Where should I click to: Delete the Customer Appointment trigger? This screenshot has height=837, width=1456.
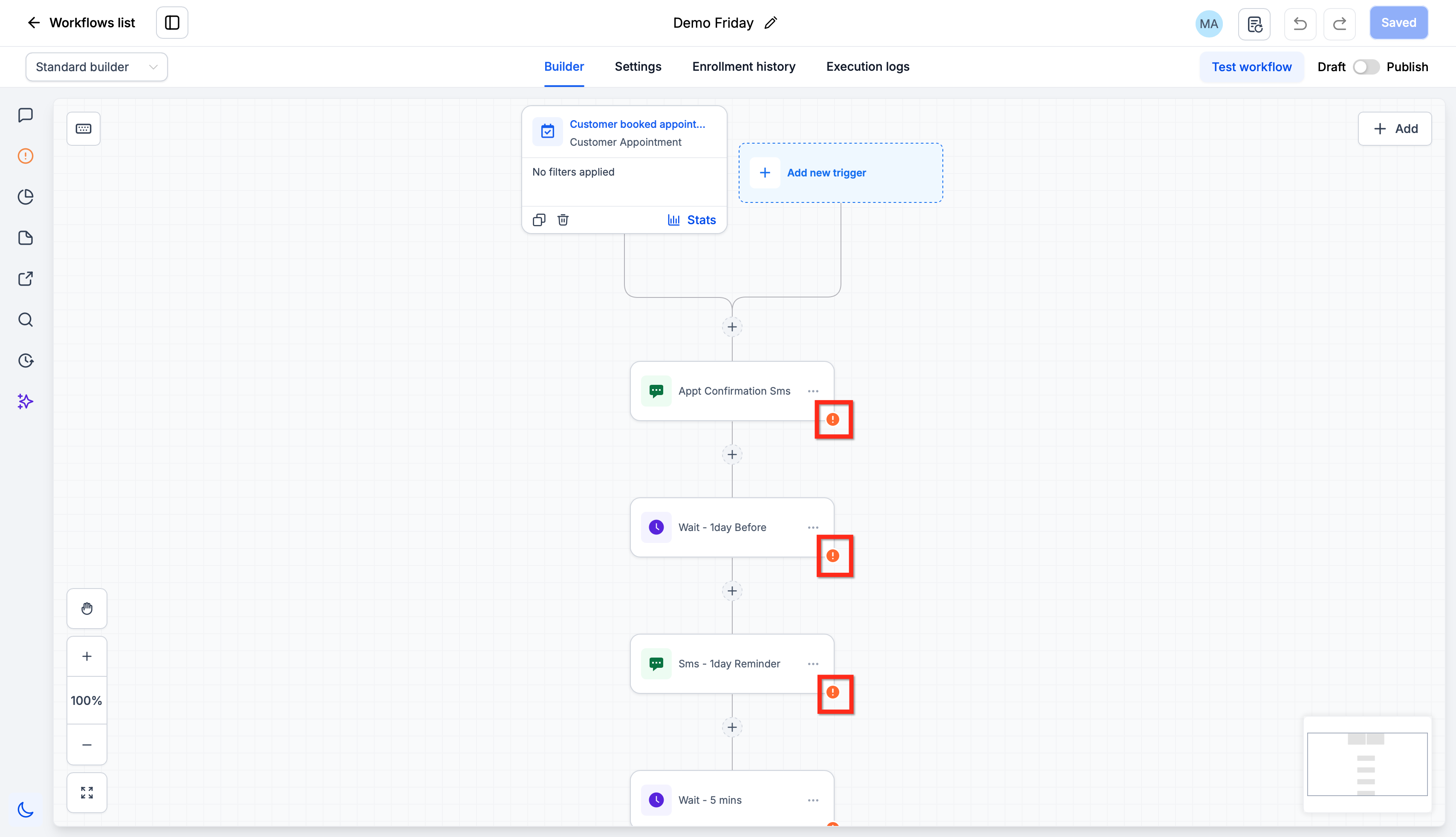click(x=563, y=220)
